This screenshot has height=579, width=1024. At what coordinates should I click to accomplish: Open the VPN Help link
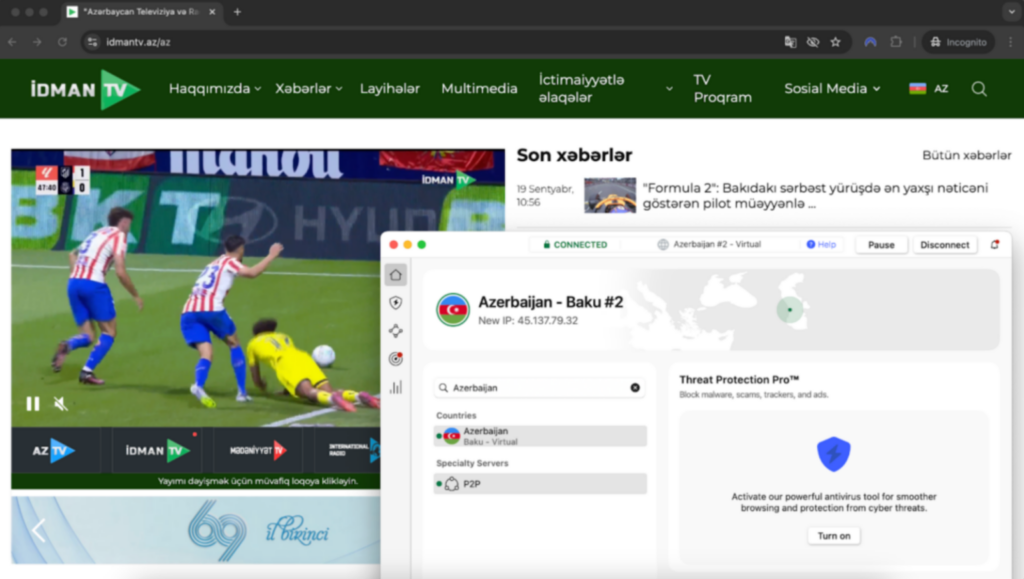coord(821,245)
